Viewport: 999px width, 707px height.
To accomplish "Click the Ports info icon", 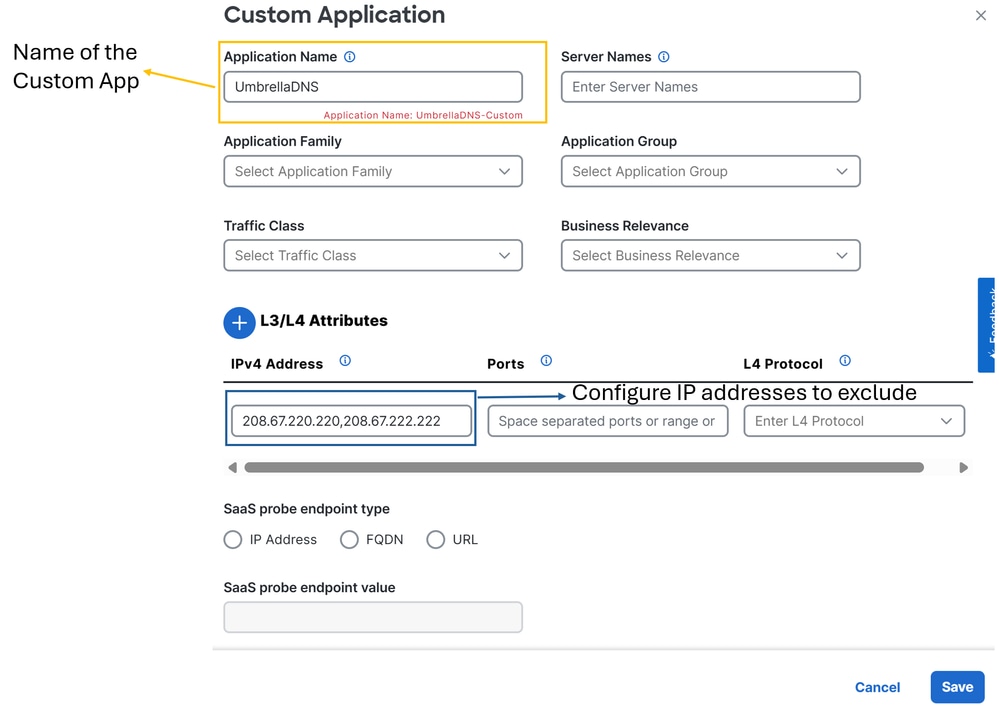I will 546,362.
